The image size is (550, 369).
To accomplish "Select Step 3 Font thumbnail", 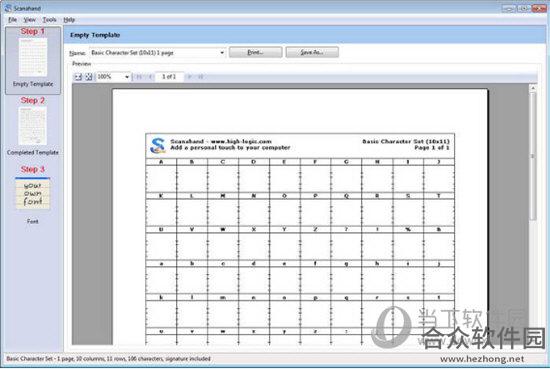I will tap(33, 195).
